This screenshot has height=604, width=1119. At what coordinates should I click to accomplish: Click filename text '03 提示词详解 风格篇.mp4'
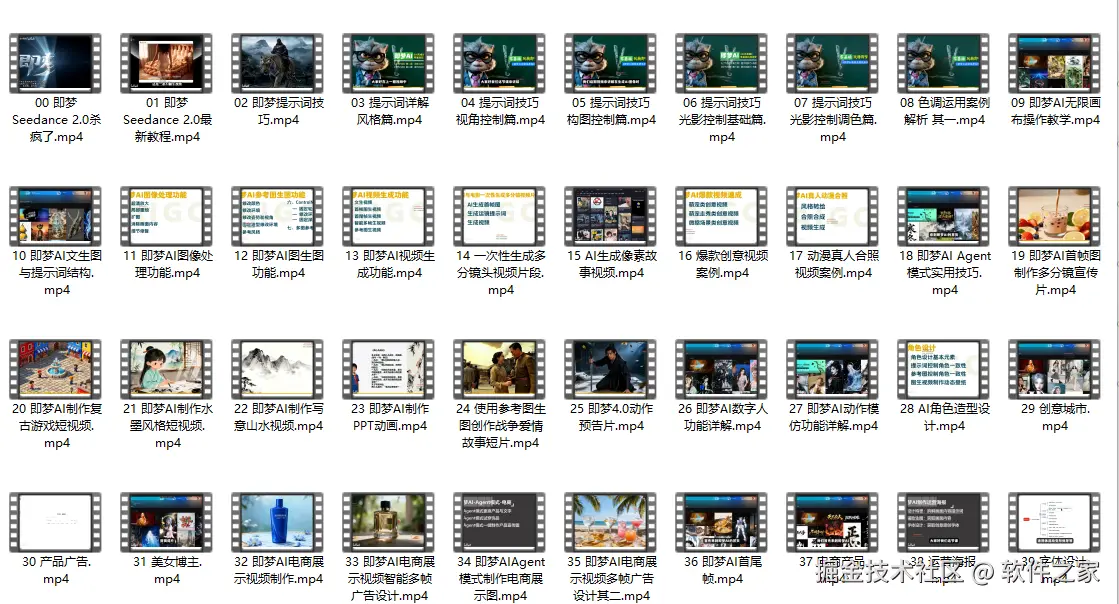click(x=390, y=111)
